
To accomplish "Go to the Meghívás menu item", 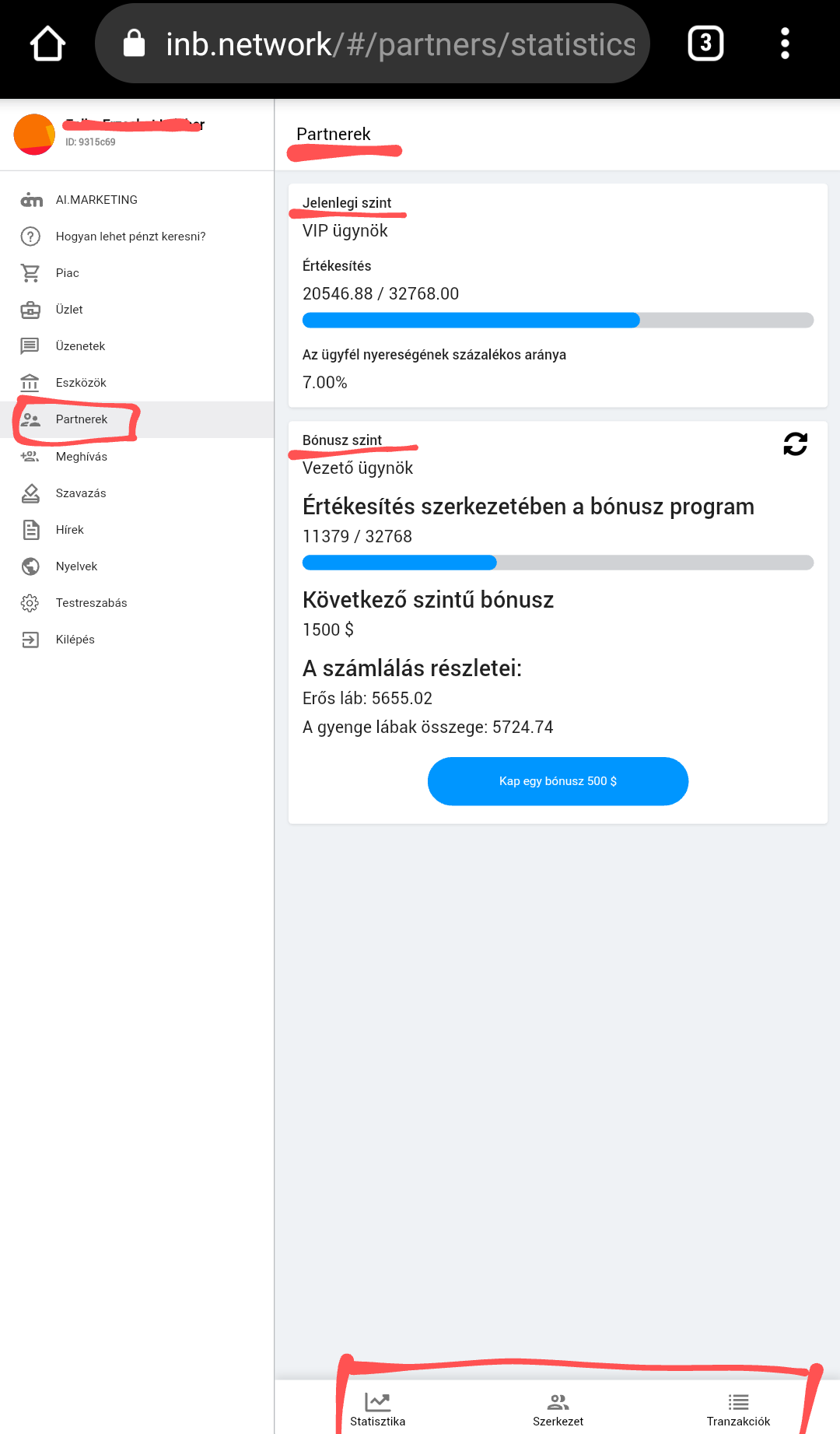I will point(82,457).
